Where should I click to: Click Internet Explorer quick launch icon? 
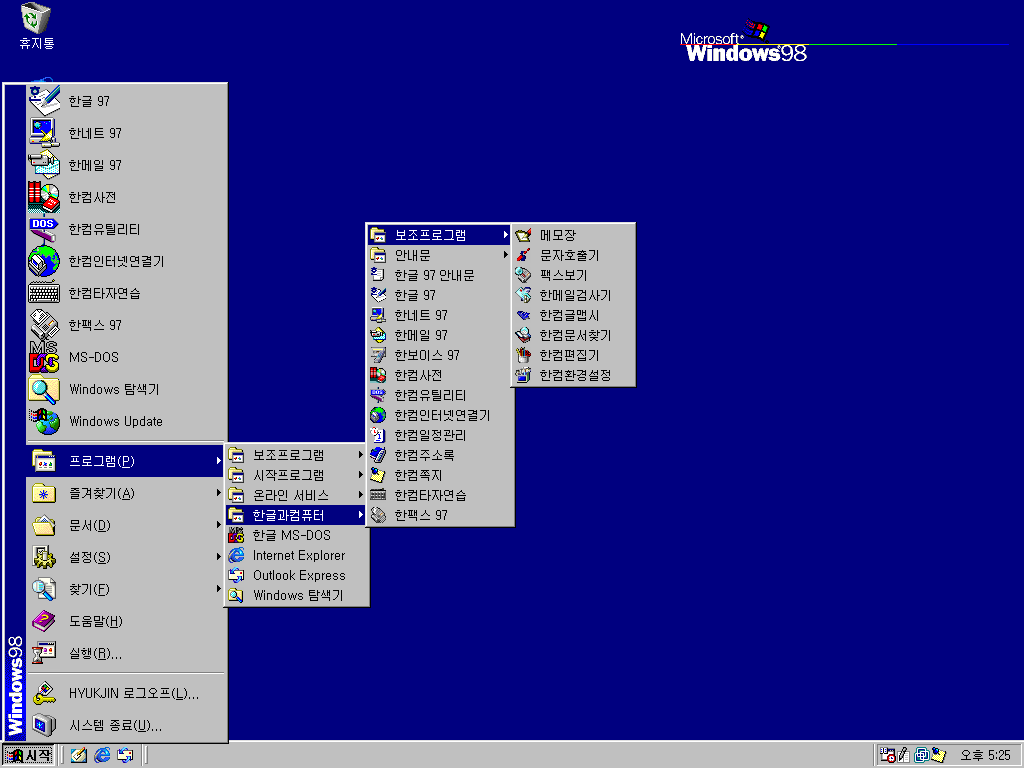[102, 755]
